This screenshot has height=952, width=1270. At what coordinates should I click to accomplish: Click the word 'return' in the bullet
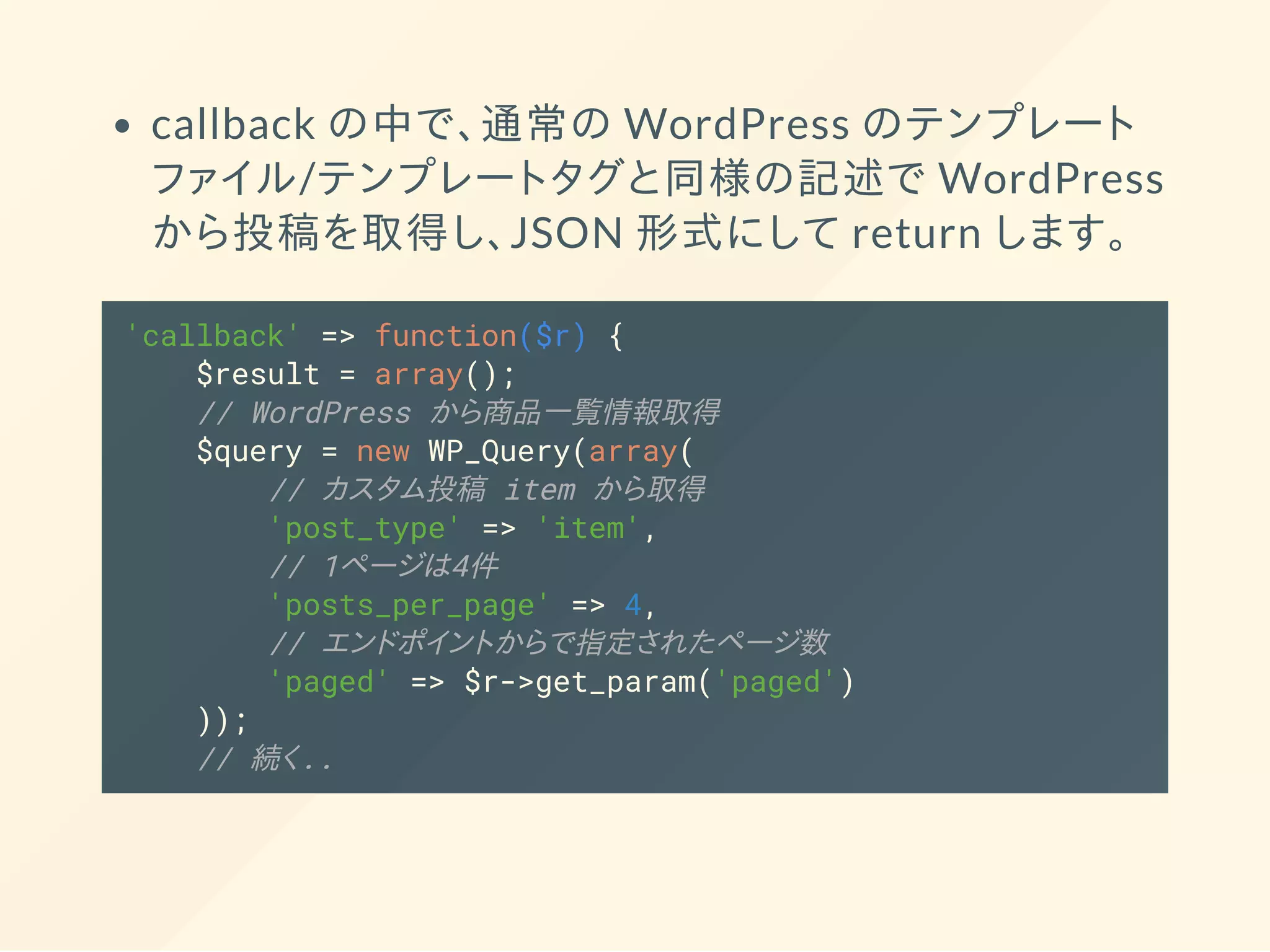917,234
